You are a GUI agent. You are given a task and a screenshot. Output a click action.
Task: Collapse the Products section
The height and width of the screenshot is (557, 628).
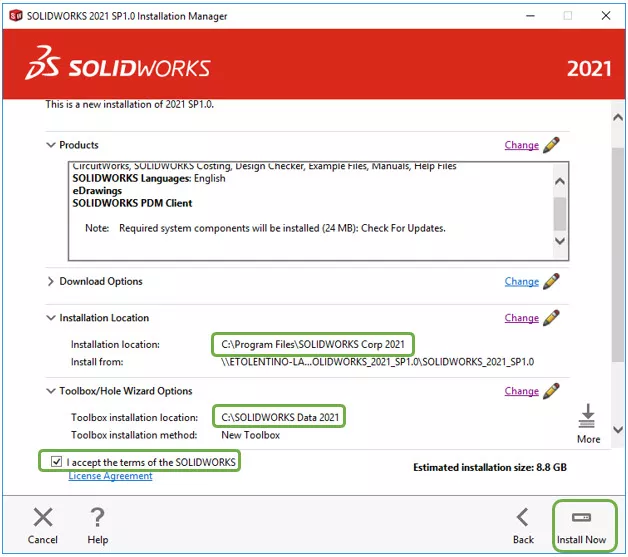pyautogui.click(x=51, y=145)
